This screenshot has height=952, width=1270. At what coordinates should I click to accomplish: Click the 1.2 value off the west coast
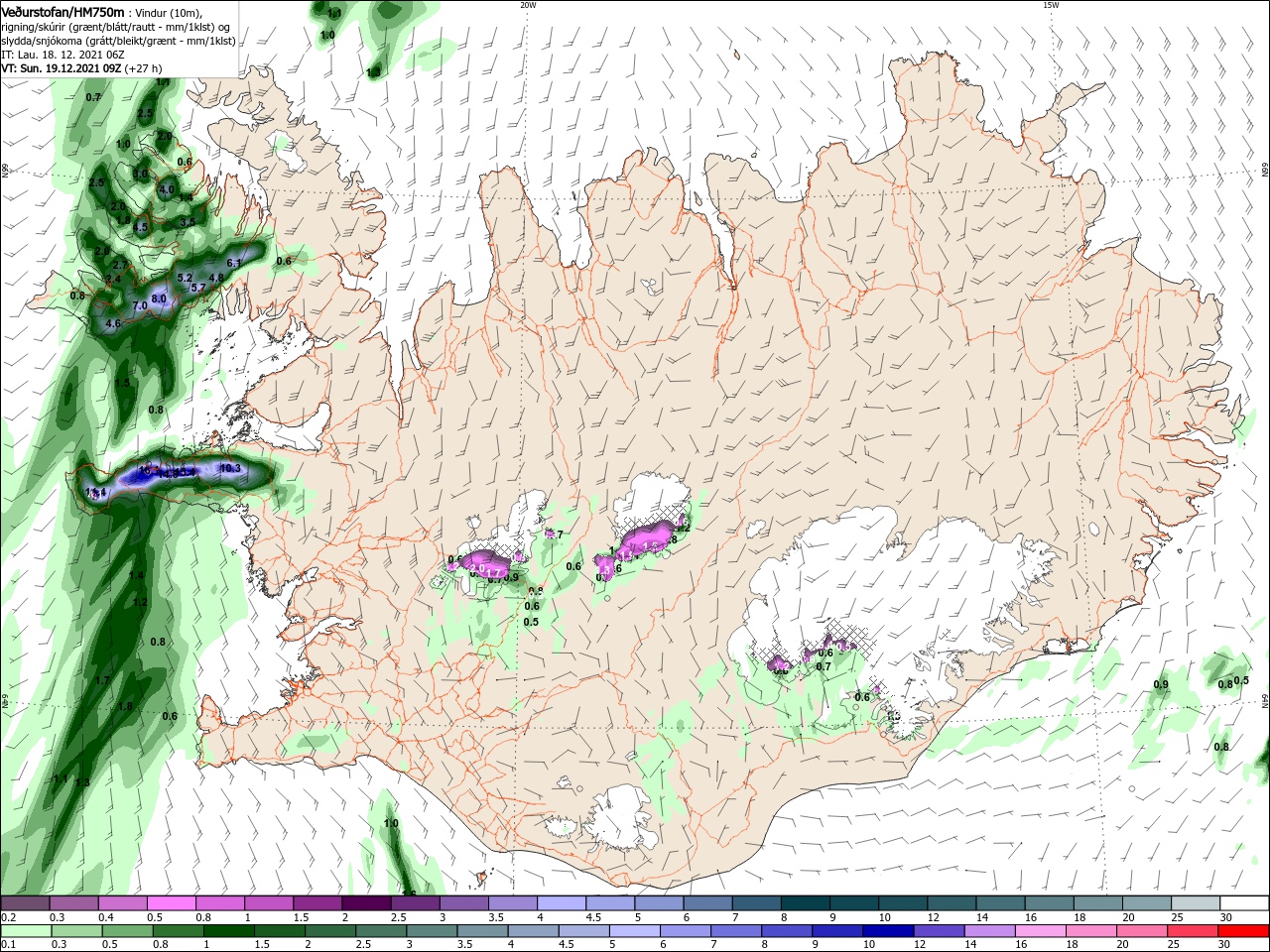[x=140, y=602]
